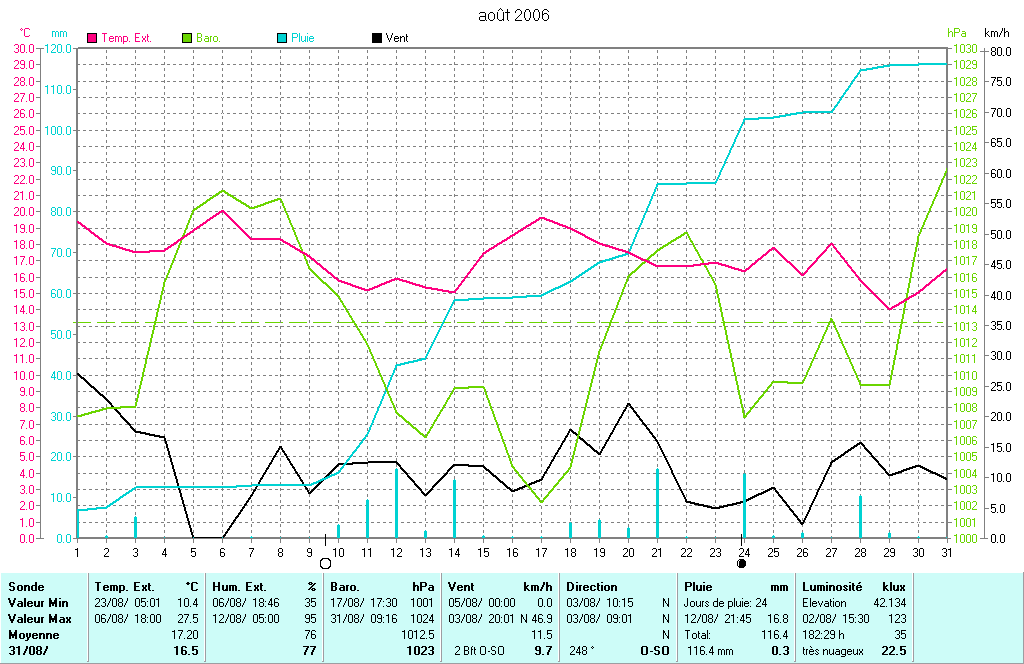The height and width of the screenshot is (664, 1024).
Task: Click the Luminosité column header
Action: click(x=833, y=587)
